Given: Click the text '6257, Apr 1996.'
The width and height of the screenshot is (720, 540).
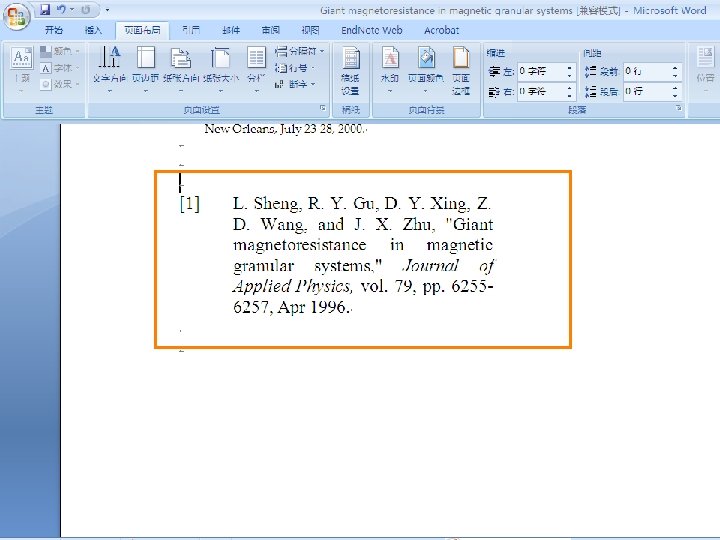Looking at the screenshot, I should pyautogui.click(x=291, y=307).
